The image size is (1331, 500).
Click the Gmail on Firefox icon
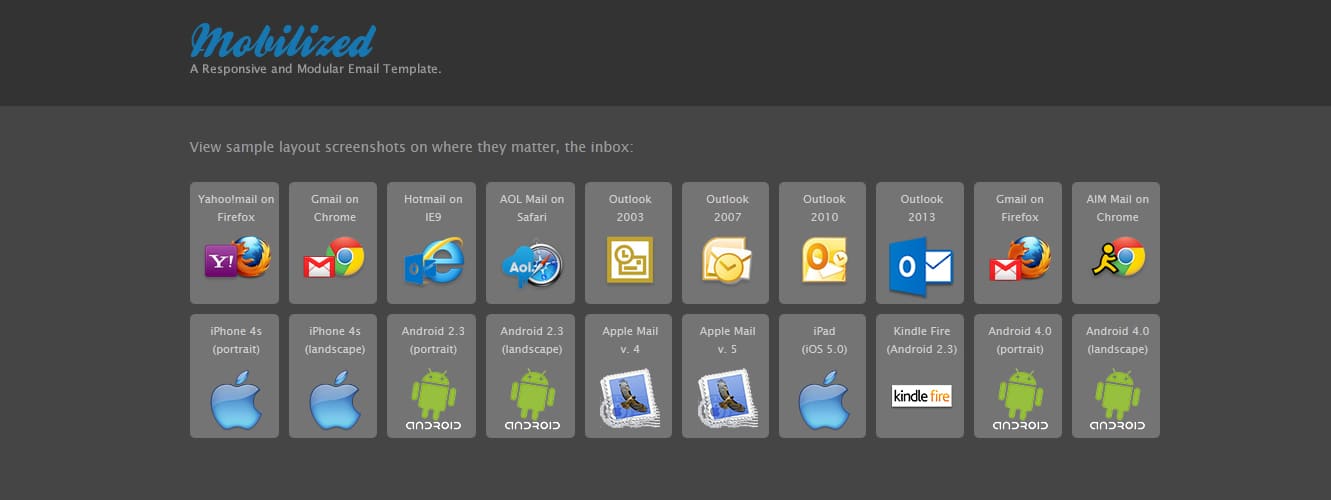point(1020,260)
